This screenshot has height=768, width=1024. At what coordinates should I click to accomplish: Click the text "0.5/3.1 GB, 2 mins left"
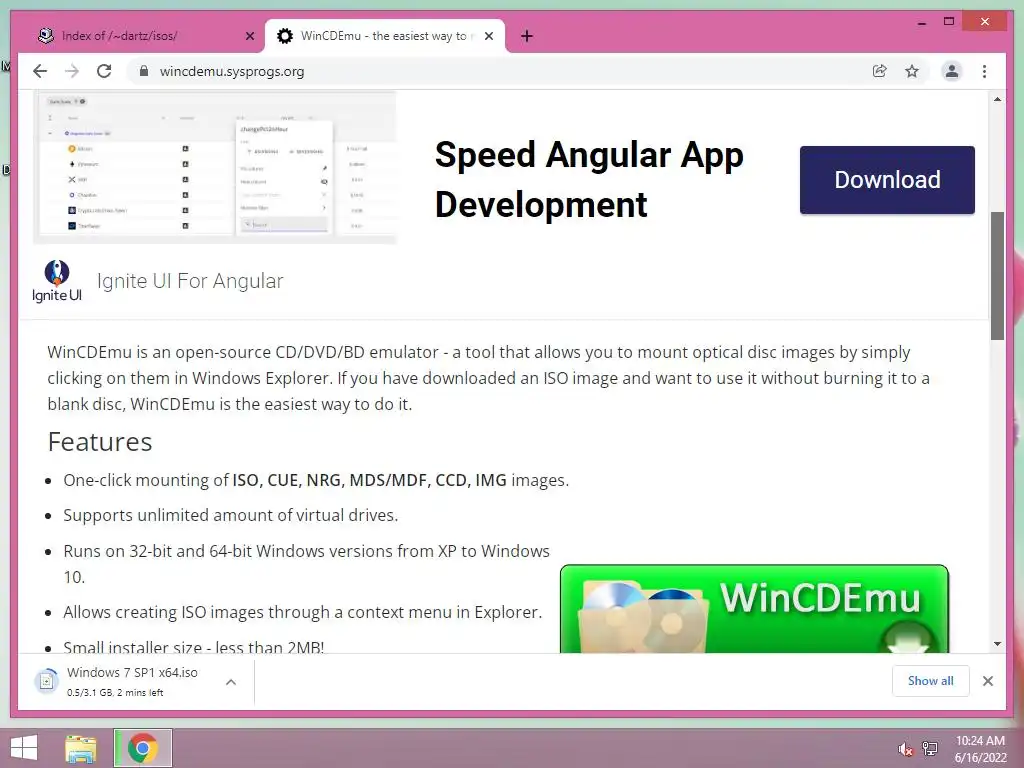coord(115,692)
